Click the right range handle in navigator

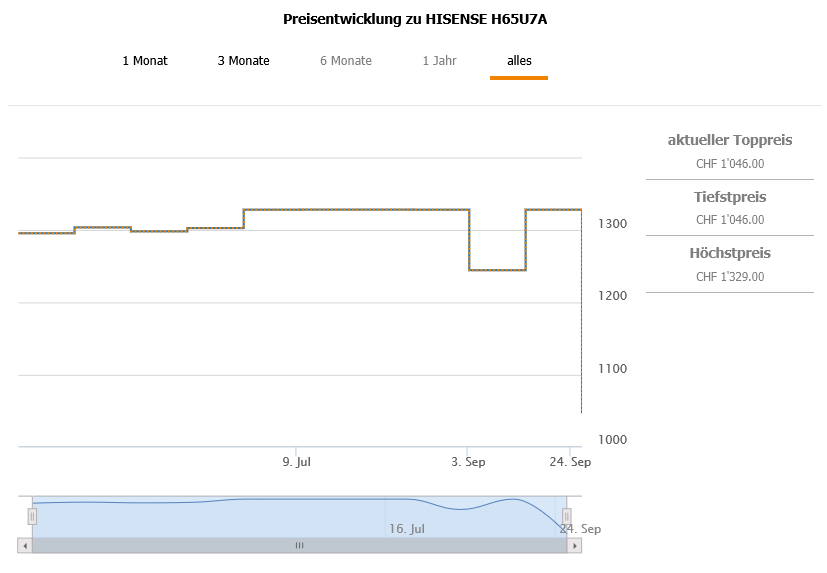567,516
